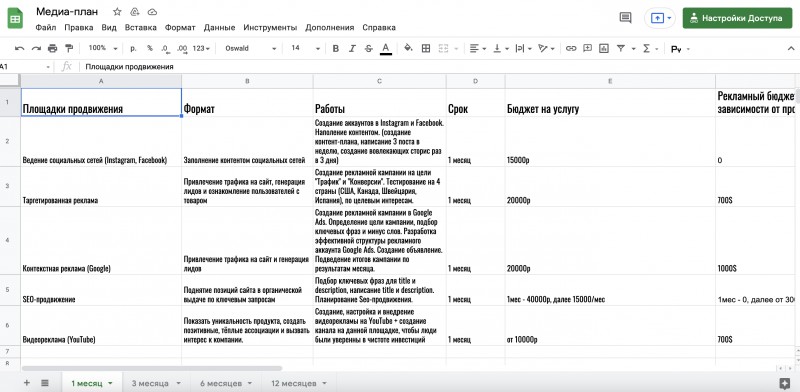
Task: Print the spreadsheet with the printer icon
Action: (x=53, y=48)
